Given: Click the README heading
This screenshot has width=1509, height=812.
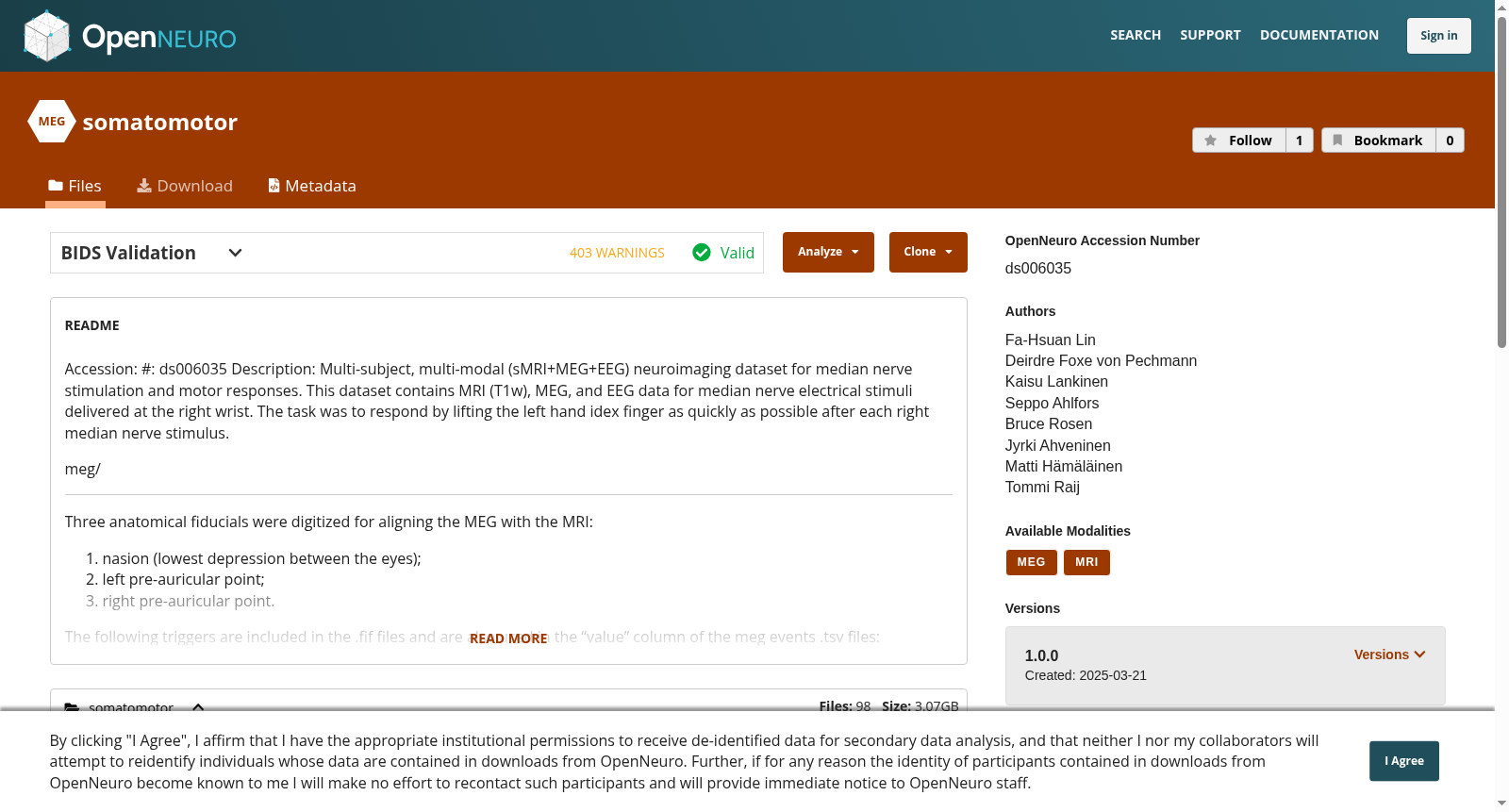Looking at the screenshot, I should [x=92, y=325].
